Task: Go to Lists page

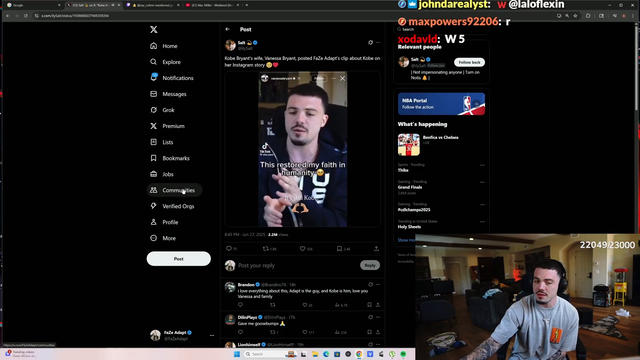Action: pyautogui.click(x=162, y=142)
